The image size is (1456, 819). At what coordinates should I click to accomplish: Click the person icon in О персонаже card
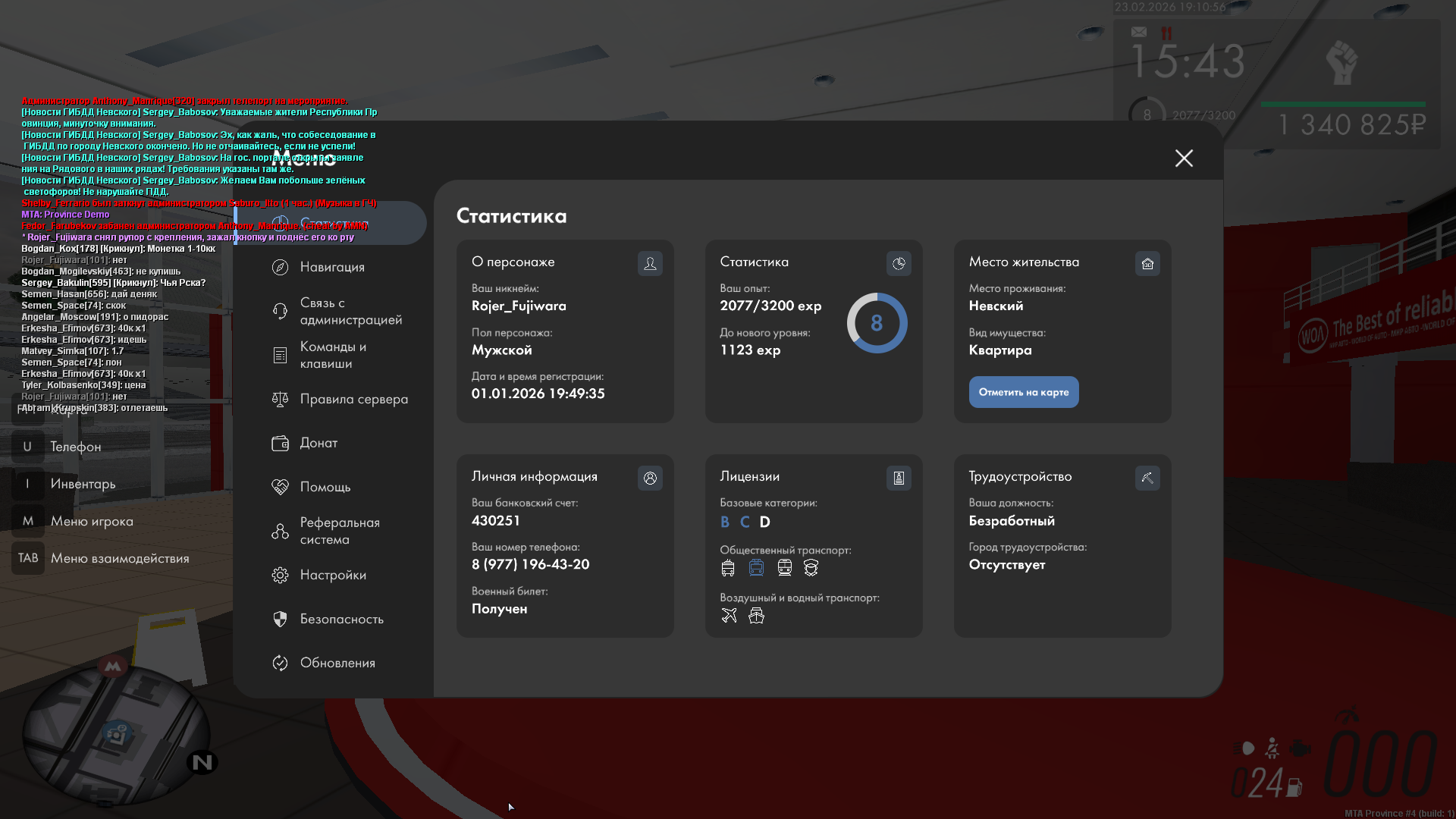(650, 264)
